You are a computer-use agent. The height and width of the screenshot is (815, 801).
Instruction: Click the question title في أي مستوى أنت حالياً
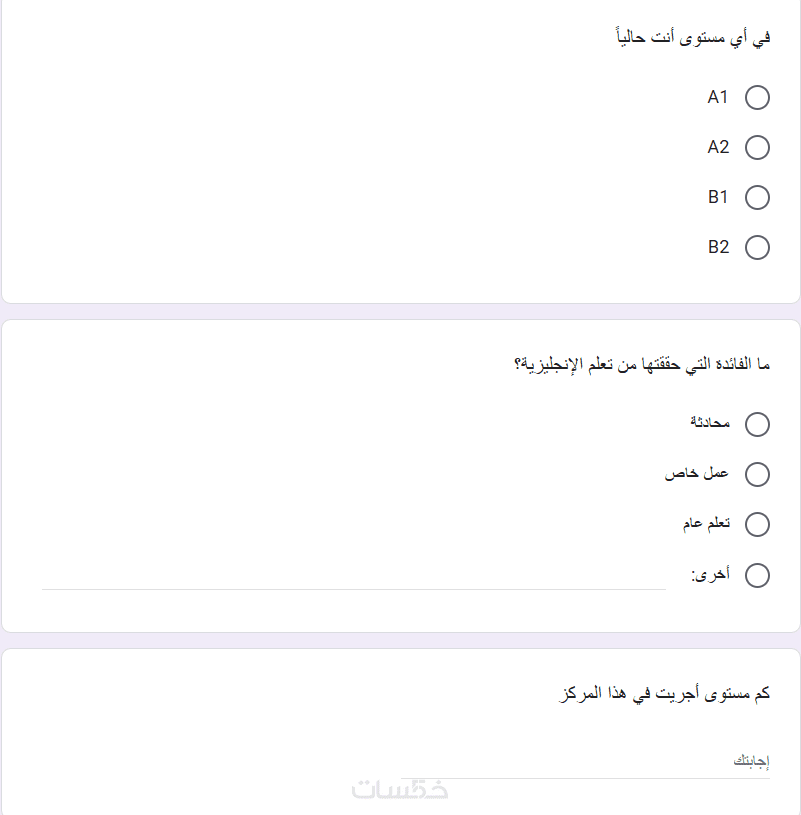pyautogui.click(x=693, y=38)
